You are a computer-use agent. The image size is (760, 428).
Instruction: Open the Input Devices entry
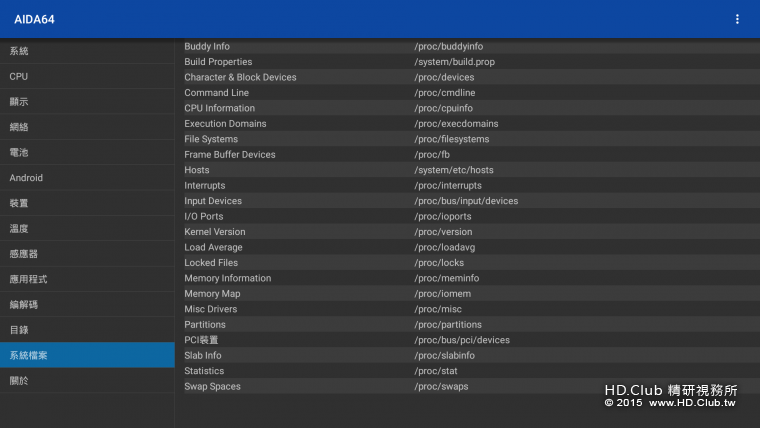tap(213, 201)
